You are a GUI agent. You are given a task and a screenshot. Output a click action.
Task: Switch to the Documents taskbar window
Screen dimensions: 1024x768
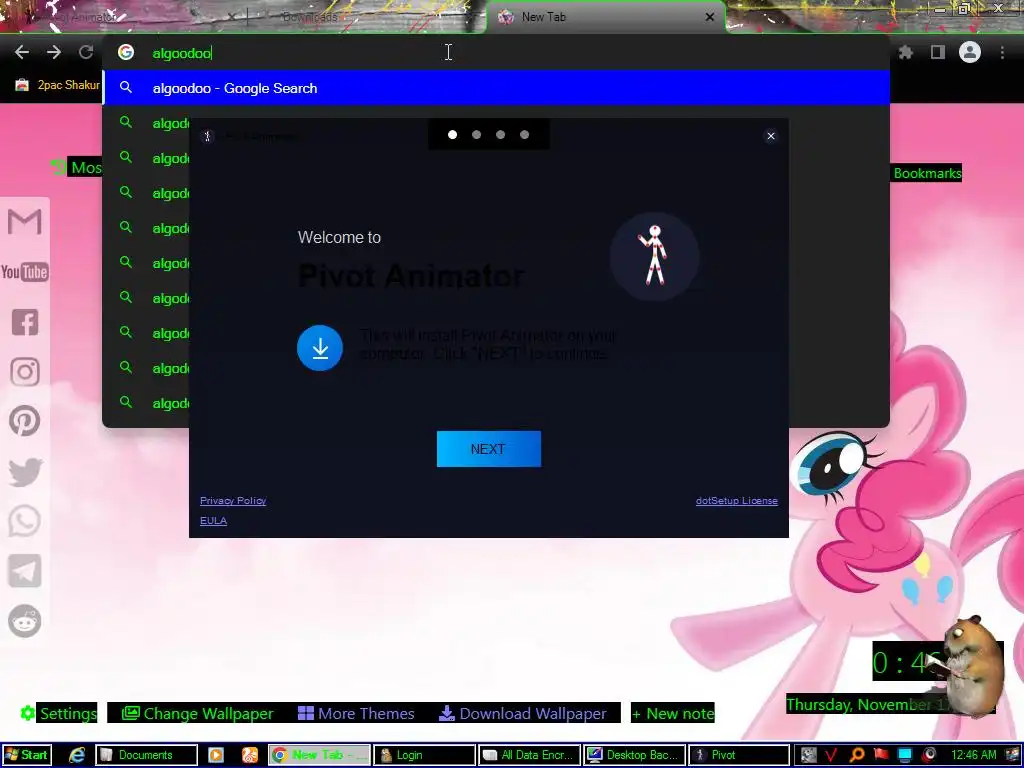point(147,755)
